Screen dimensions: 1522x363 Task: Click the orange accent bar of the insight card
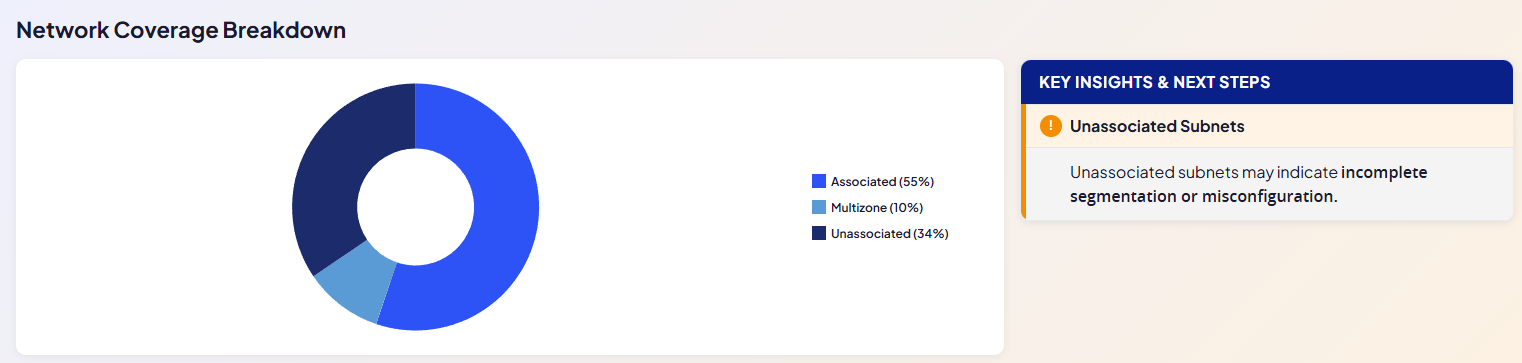coord(1023,161)
